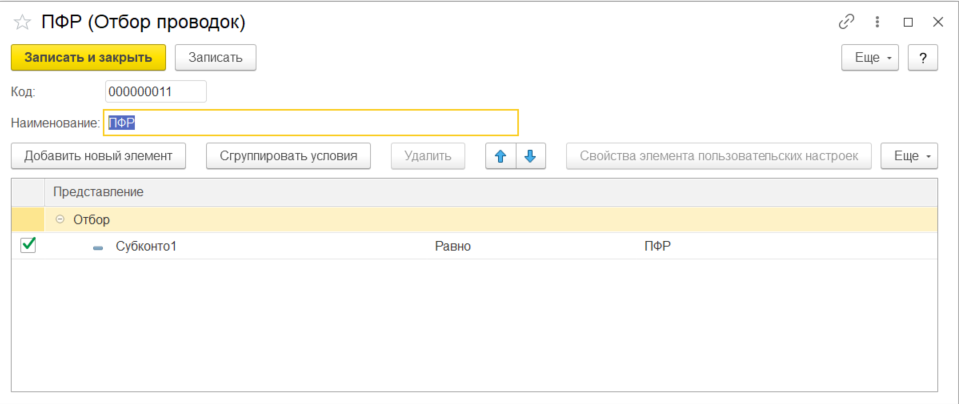Move element down with blue arrow
The image size is (959, 404).
[531, 156]
